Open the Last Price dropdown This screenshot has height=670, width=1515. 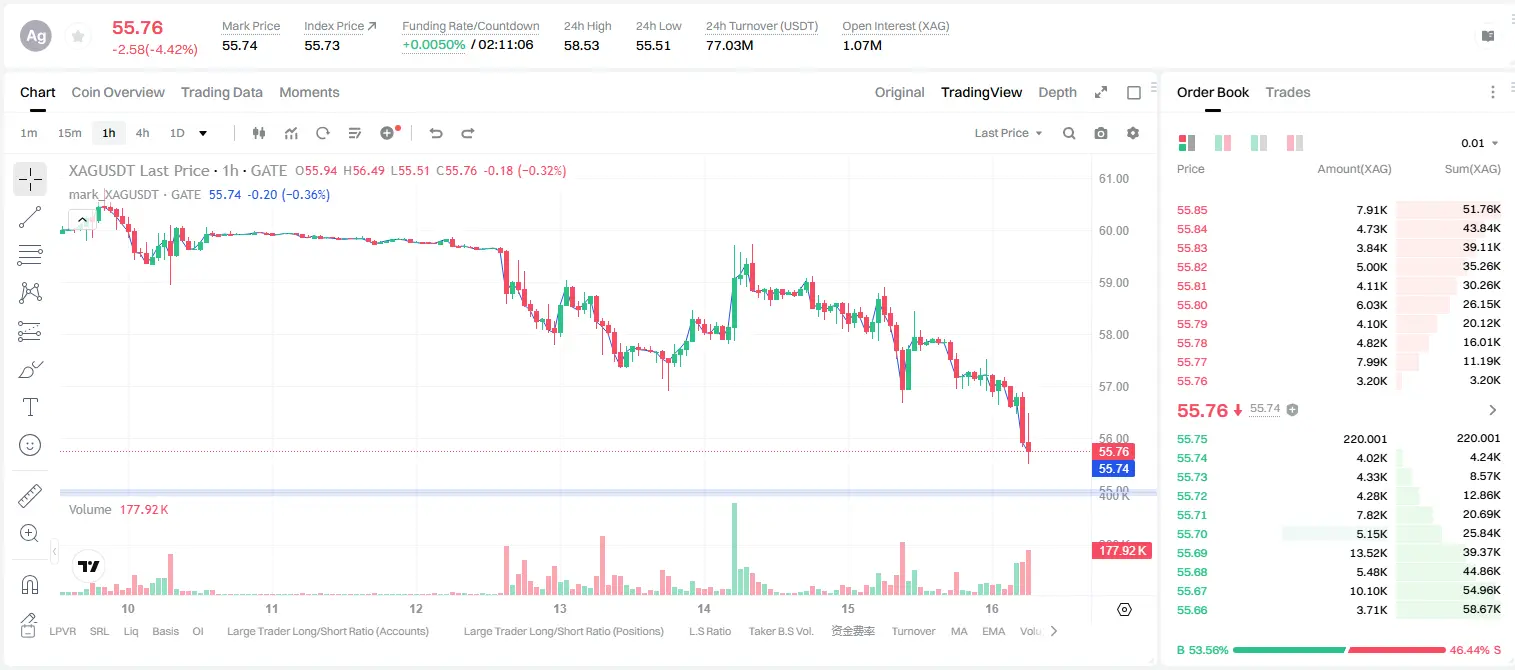pos(1008,133)
